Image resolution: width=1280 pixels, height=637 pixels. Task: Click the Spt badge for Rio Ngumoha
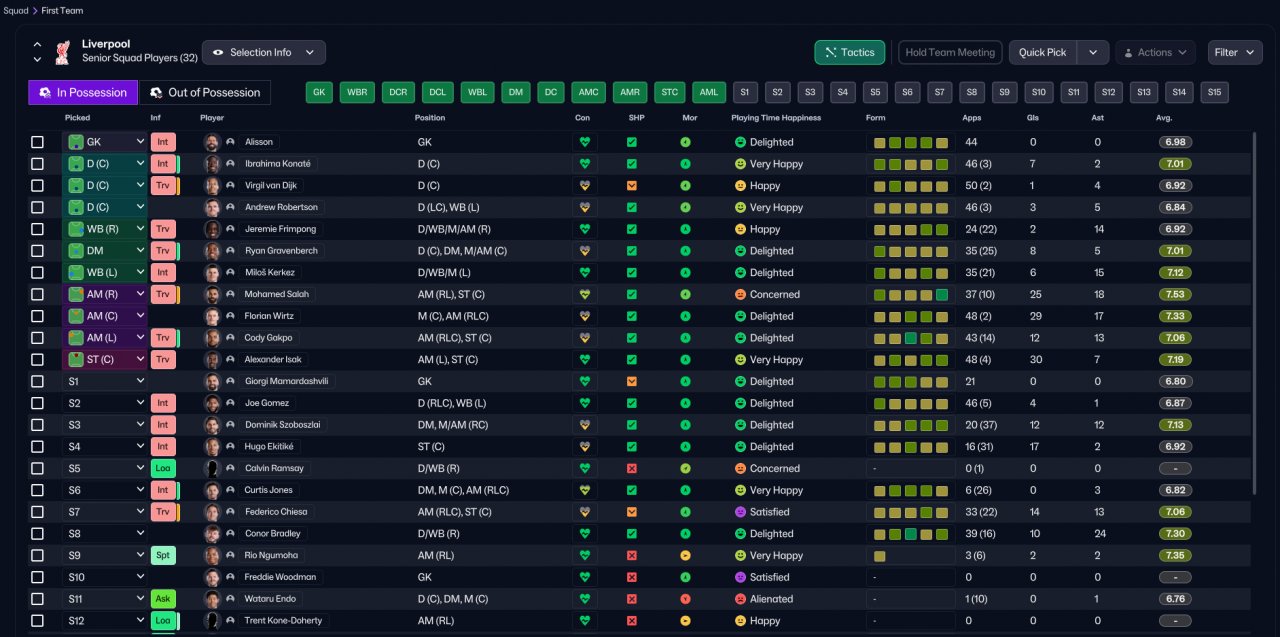pyautogui.click(x=163, y=555)
